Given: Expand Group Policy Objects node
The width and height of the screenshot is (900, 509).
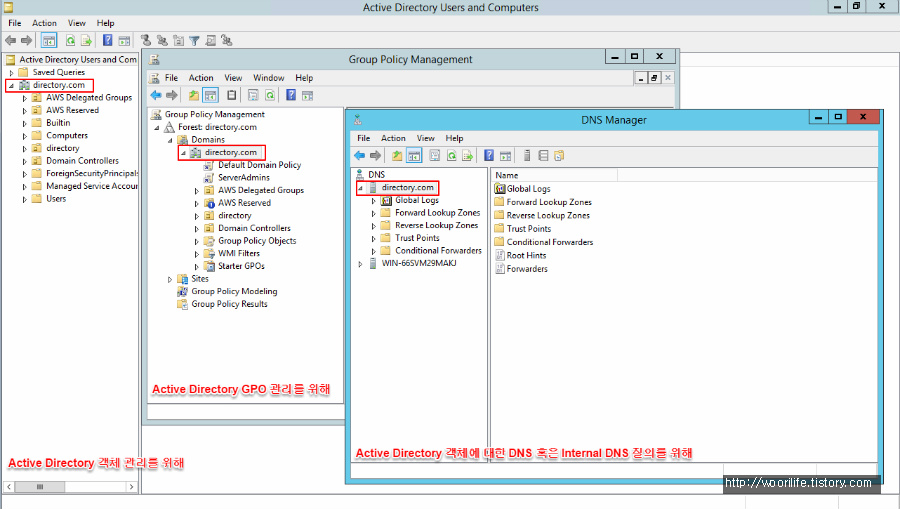Looking at the screenshot, I should [x=197, y=242].
